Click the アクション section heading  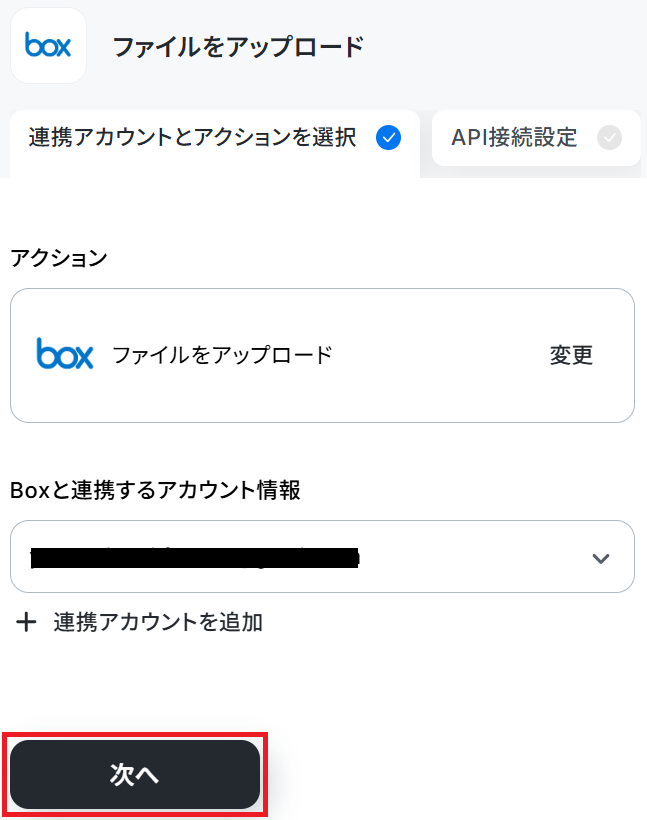point(59,258)
